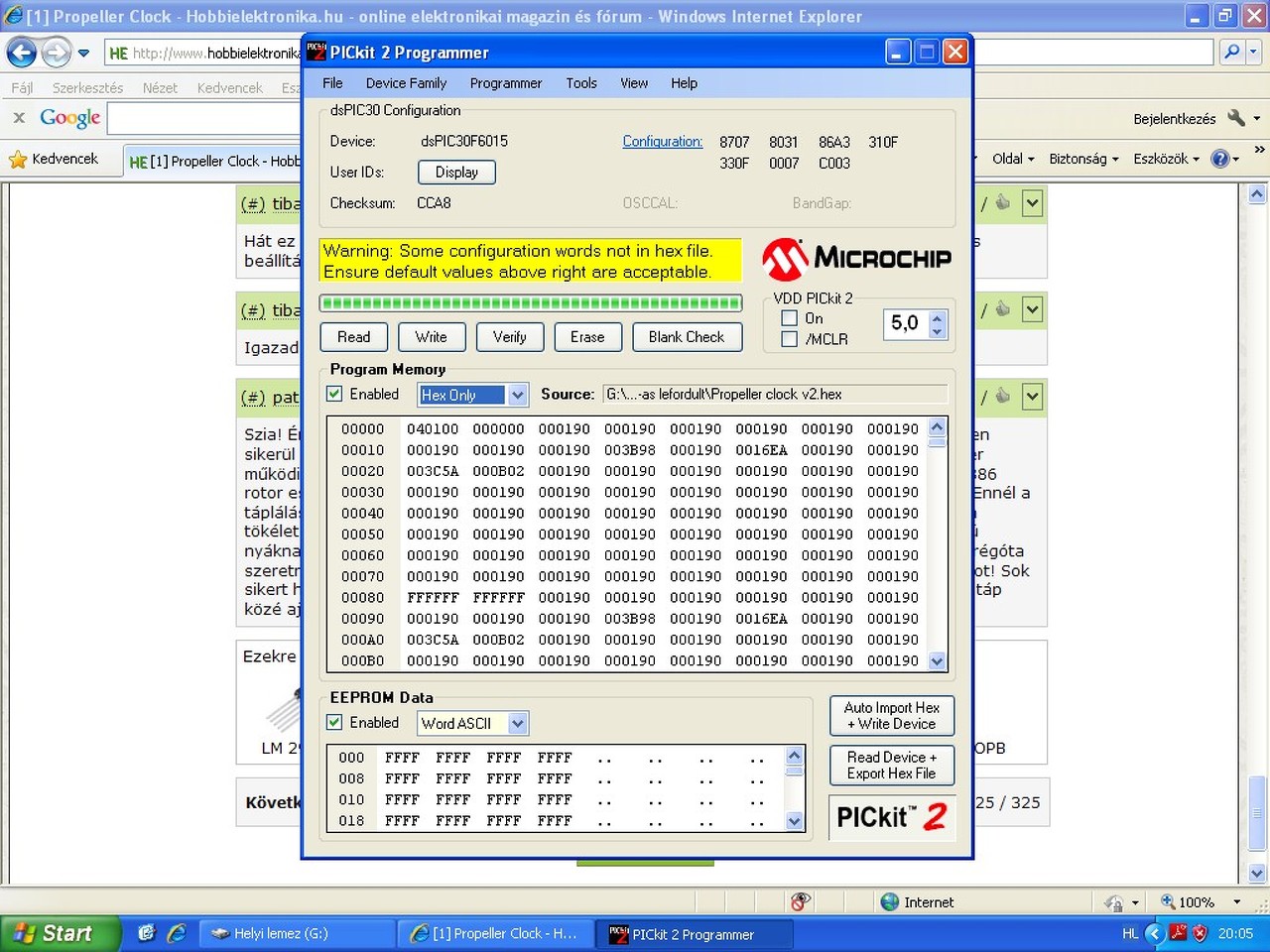The image size is (1270, 952).
Task: Click the red security shield tray icon
Action: (x=1200, y=933)
